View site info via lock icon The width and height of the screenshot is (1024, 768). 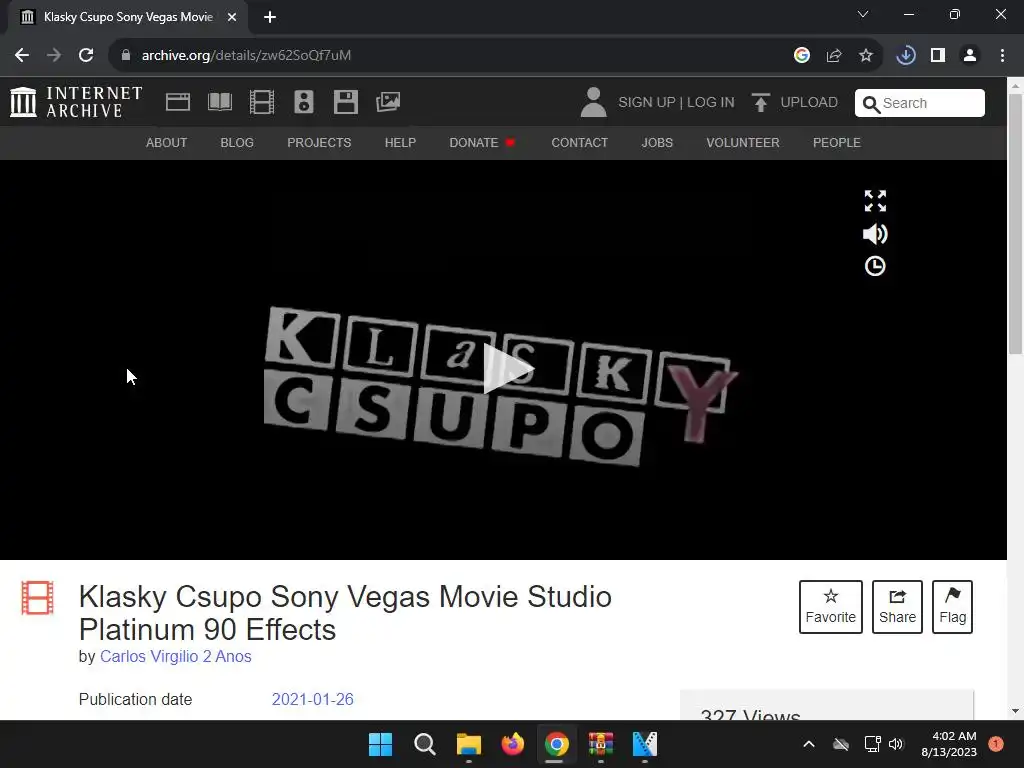coord(125,56)
